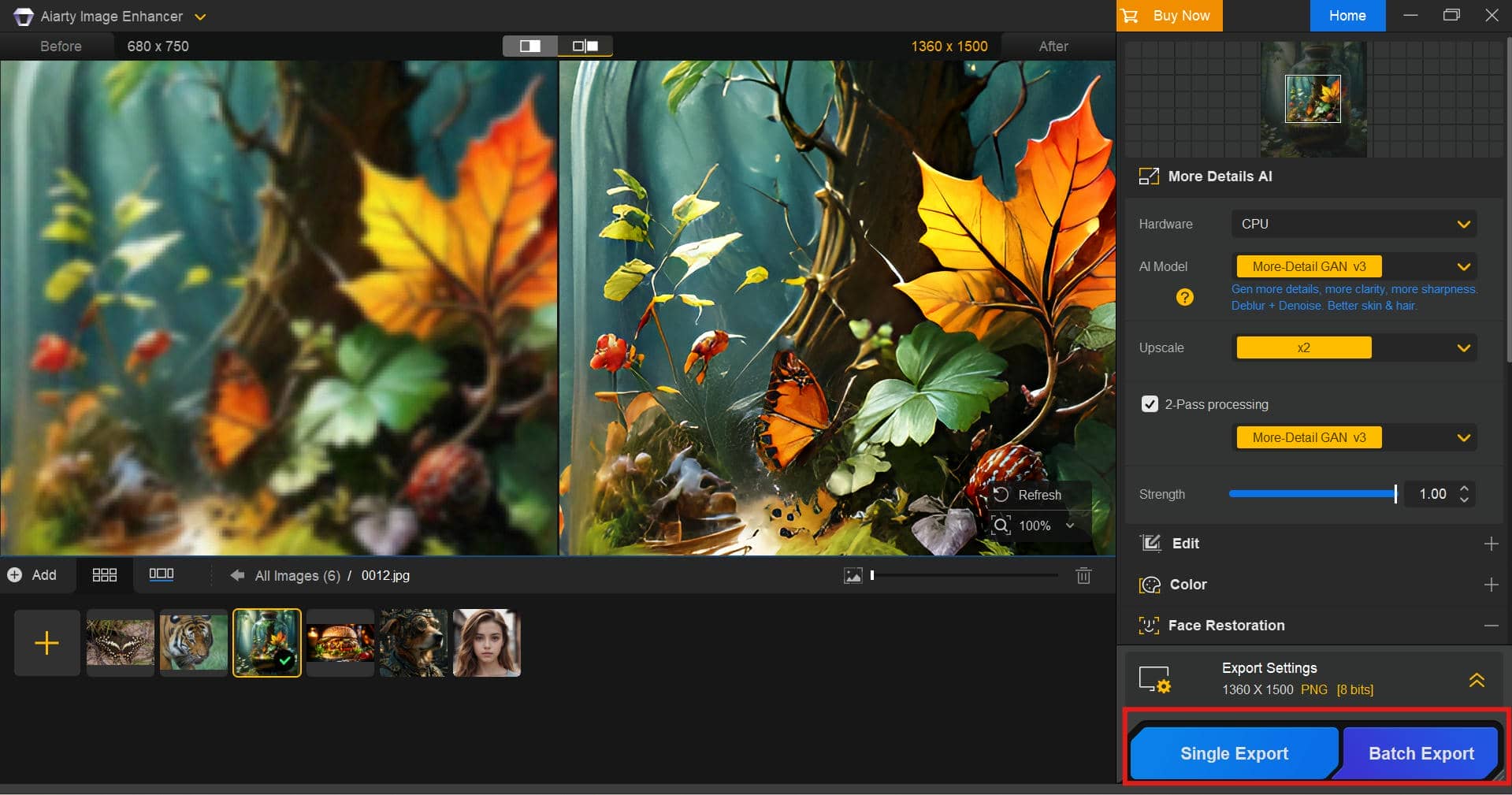
Task: Expand the Edit section plus
Action: point(1491,544)
